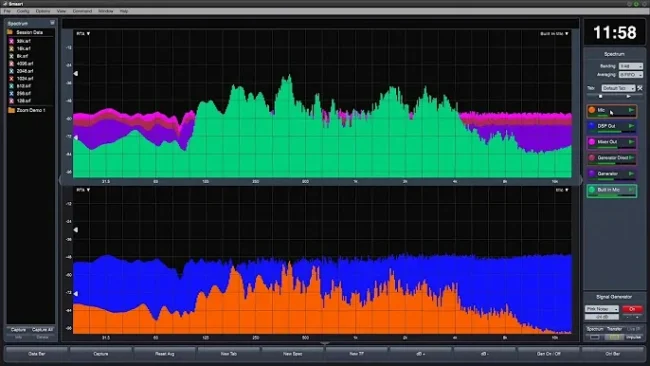Open the Banding dropdown

pos(631,66)
